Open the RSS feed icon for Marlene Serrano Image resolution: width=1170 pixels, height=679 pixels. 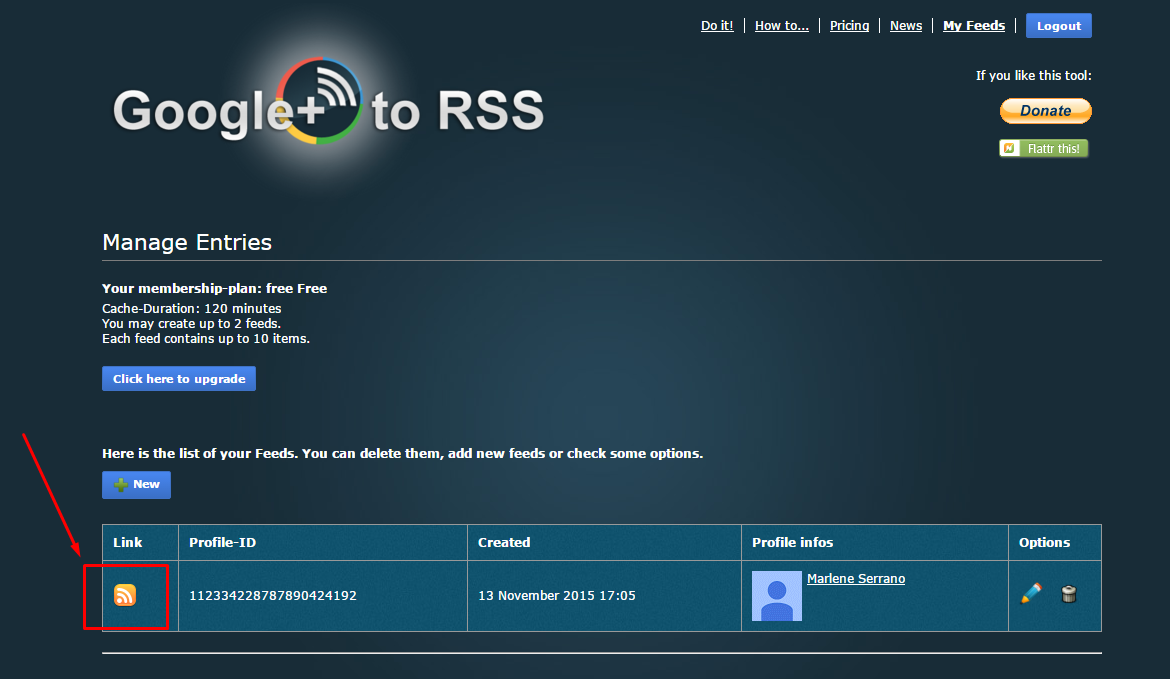(125, 594)
